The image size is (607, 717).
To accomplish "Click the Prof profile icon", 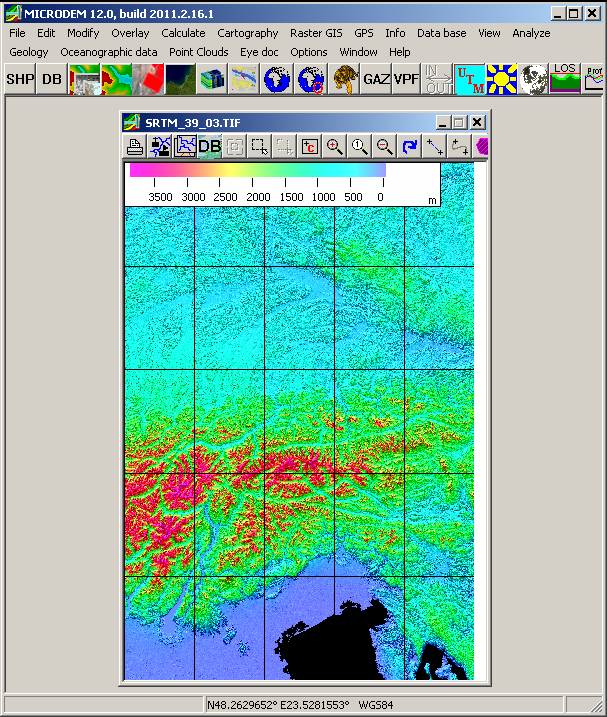I will [x=594, y=79].
